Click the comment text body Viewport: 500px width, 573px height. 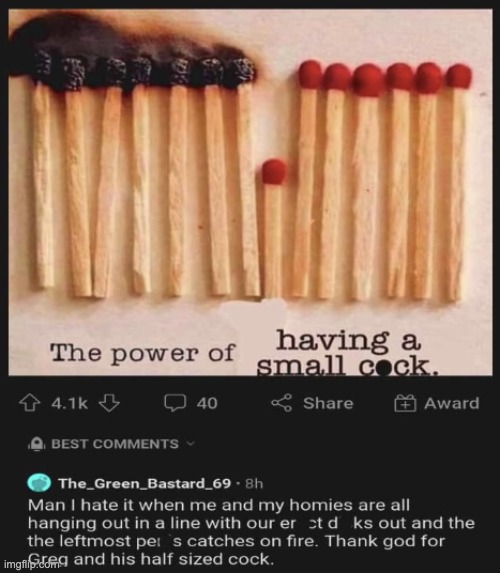click(x=251, y=532)
